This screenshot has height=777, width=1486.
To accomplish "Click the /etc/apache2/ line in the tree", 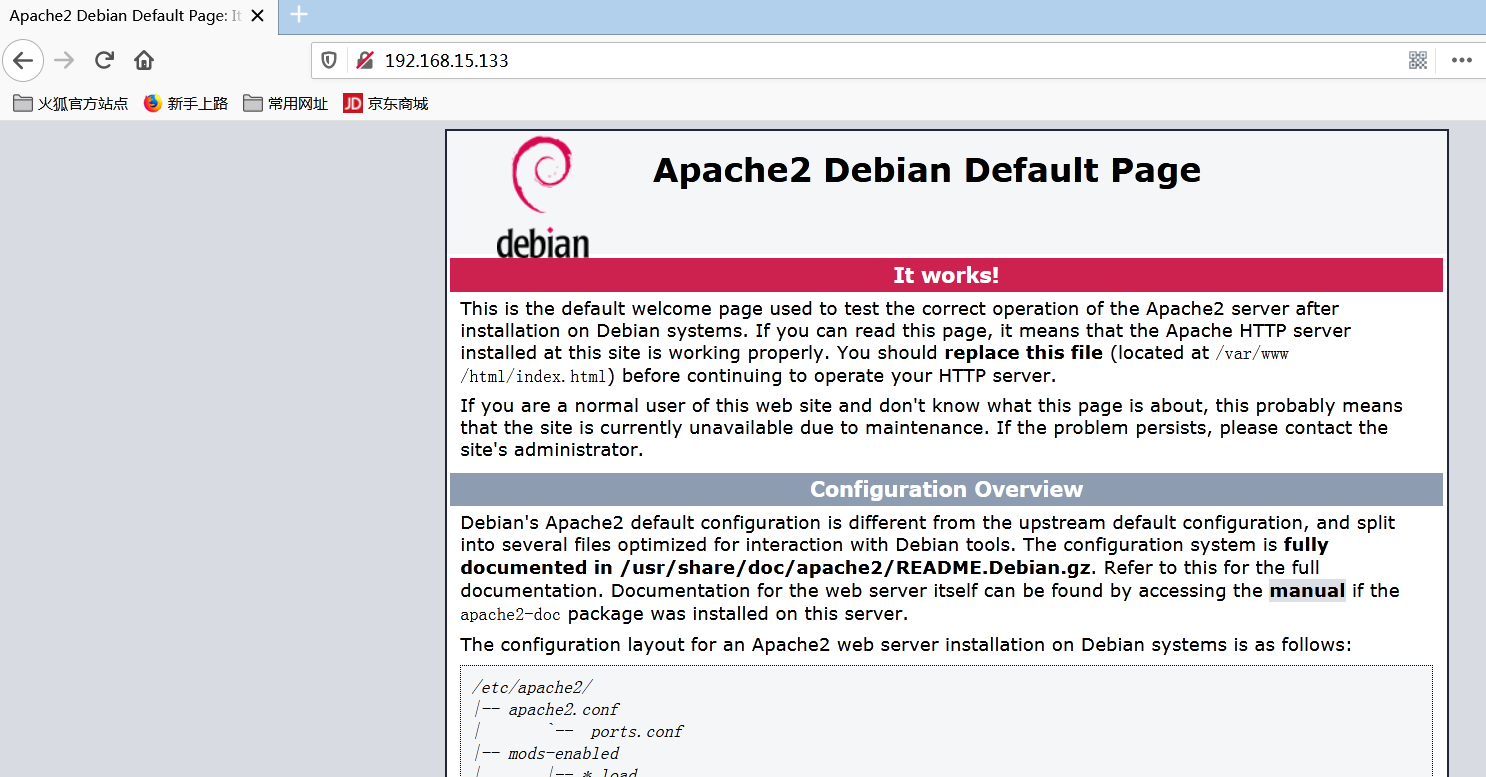I will (x=533, y=688).
